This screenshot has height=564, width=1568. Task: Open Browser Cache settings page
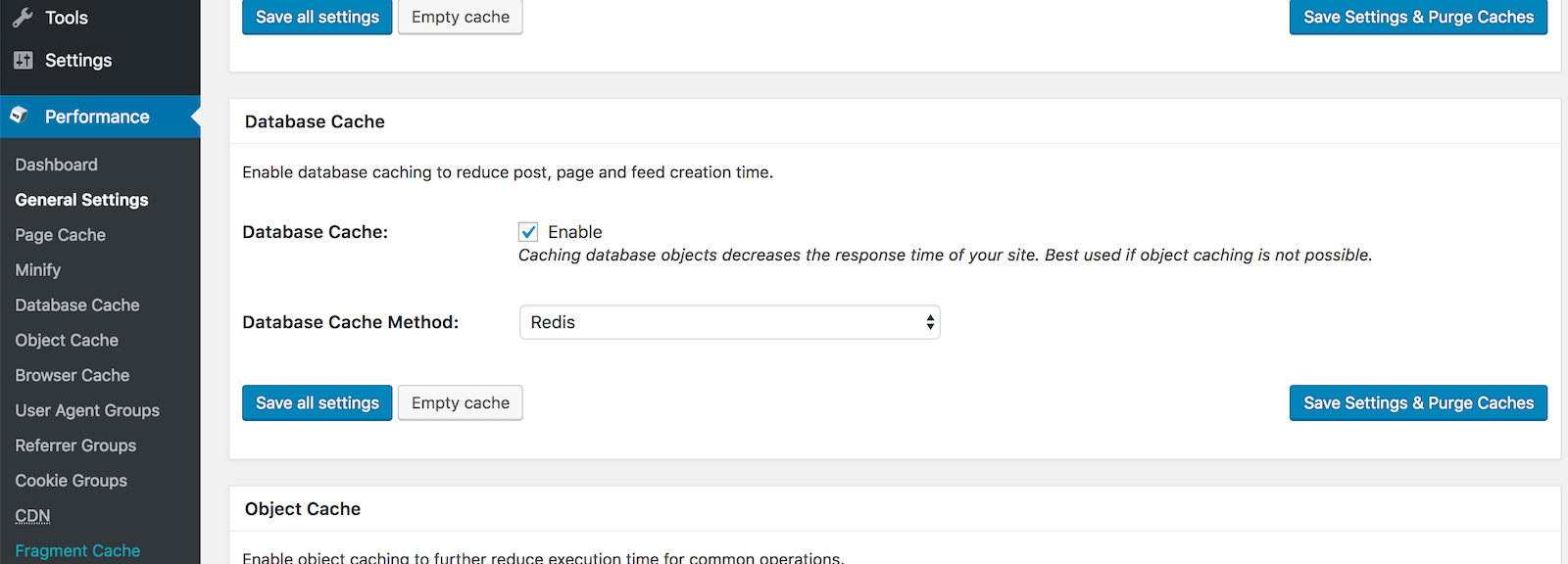tap(73, 376)
